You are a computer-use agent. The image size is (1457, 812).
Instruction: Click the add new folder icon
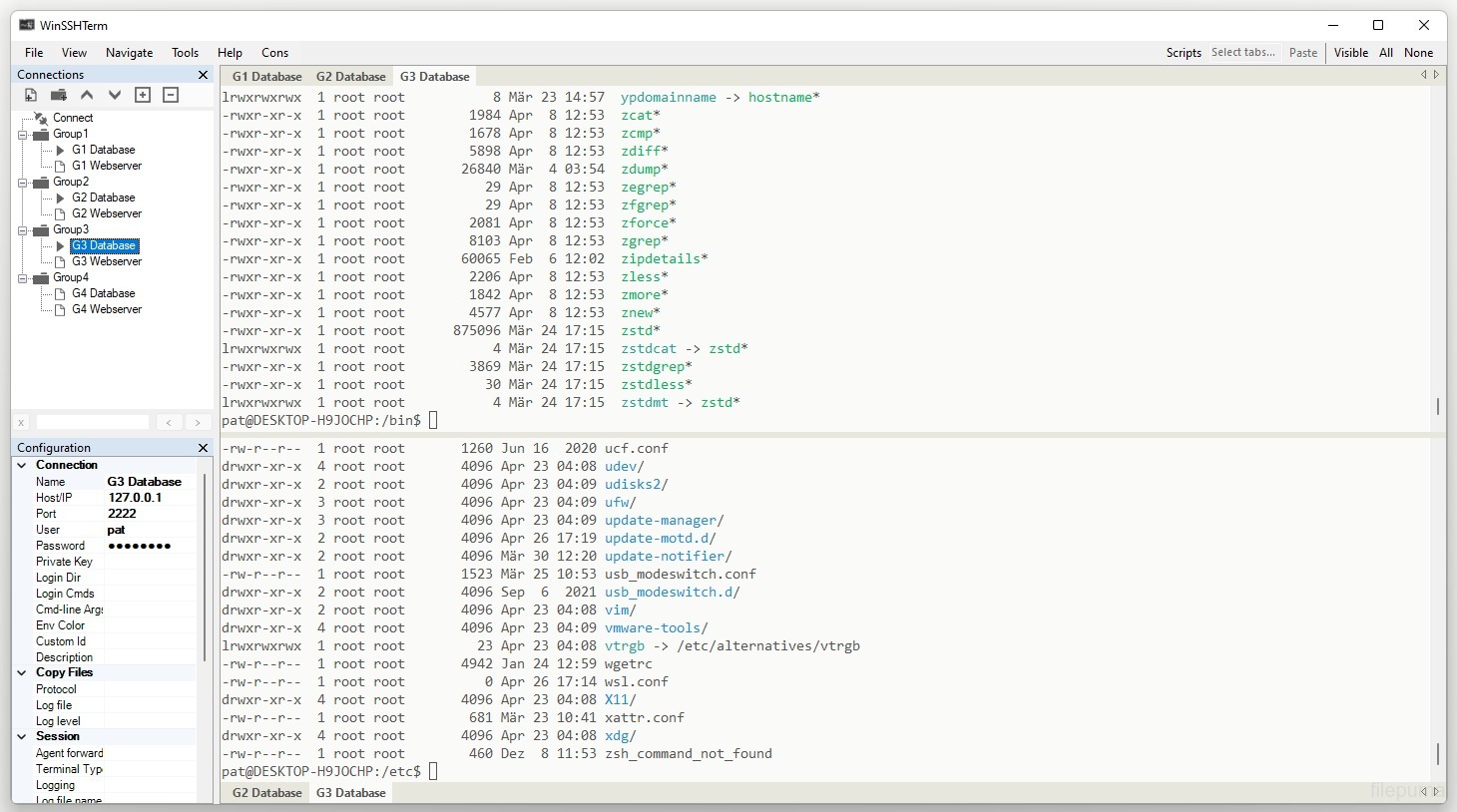tap(59, 95)
